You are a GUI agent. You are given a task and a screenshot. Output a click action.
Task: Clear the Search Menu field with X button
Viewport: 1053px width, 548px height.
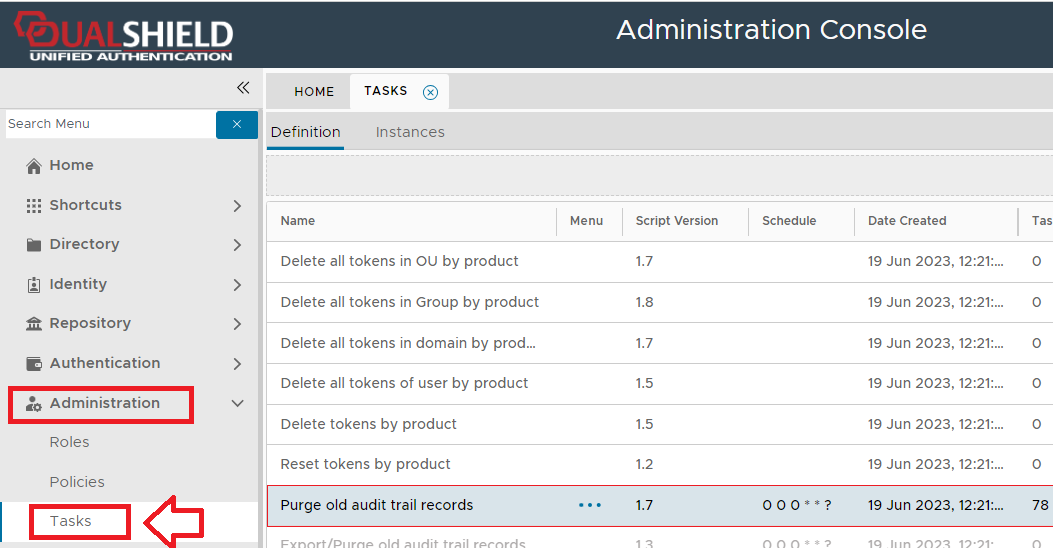[237, 124]
